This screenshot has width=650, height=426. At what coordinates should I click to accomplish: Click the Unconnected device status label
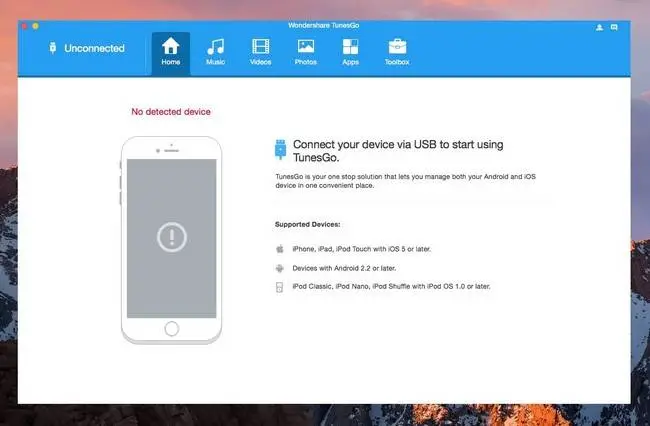[x=94, y=48]
